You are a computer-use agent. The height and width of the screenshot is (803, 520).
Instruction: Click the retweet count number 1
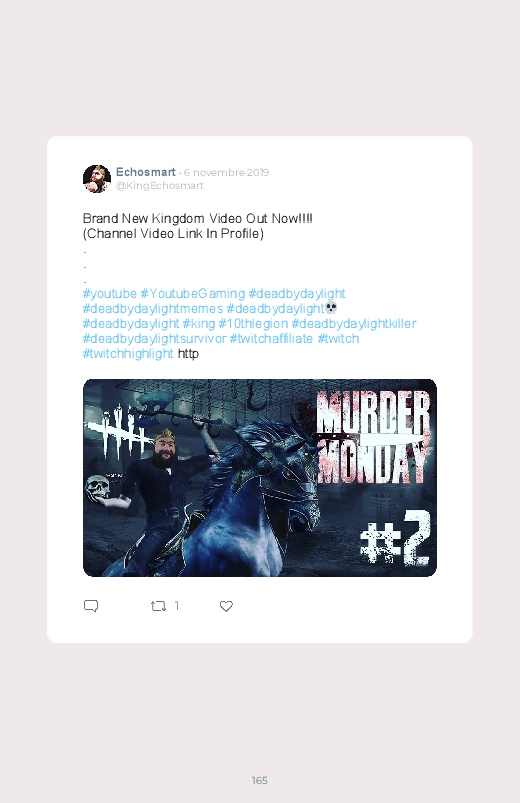point(177,606)
